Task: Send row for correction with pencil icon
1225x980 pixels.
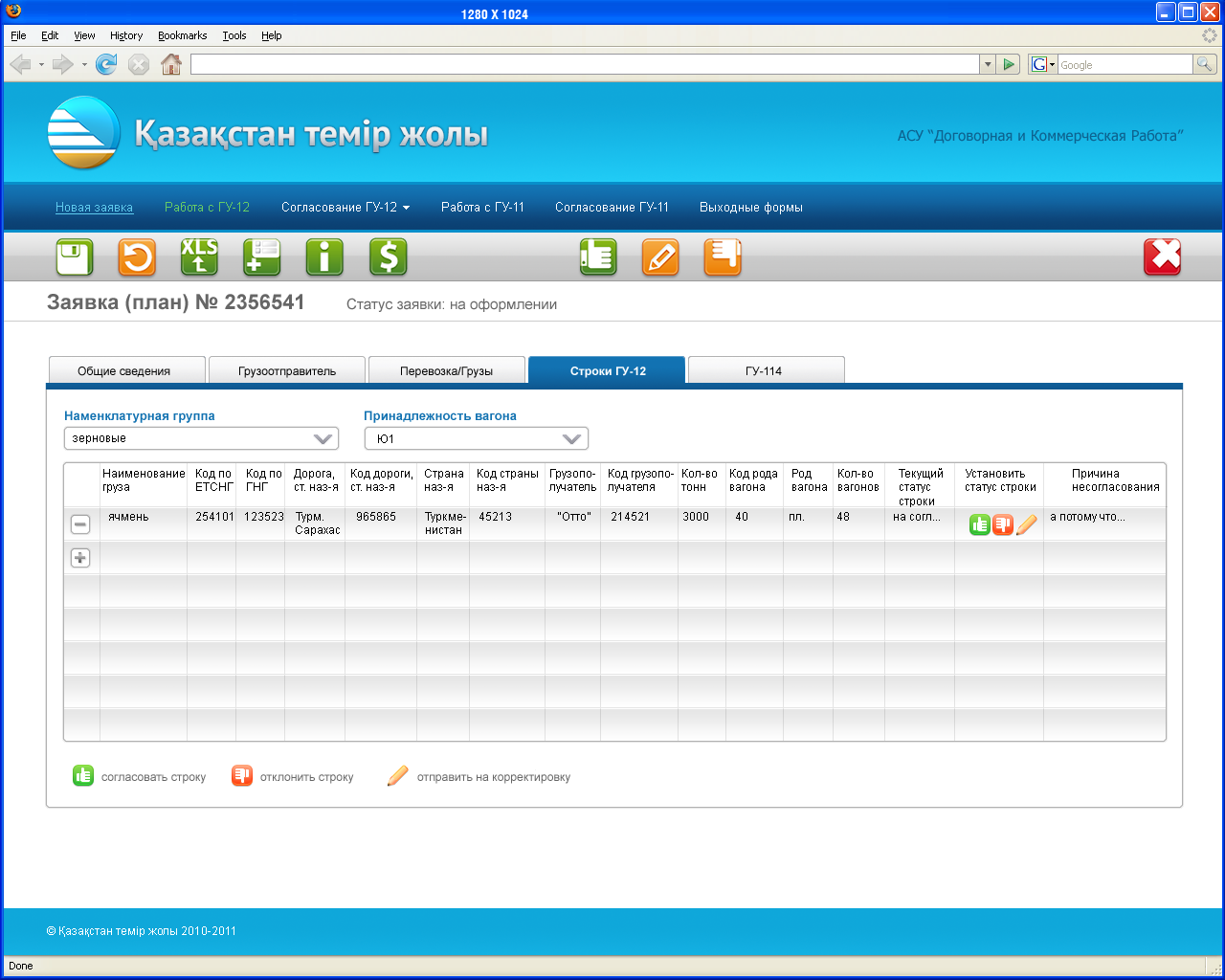Action: click(x=1026, y=524)
